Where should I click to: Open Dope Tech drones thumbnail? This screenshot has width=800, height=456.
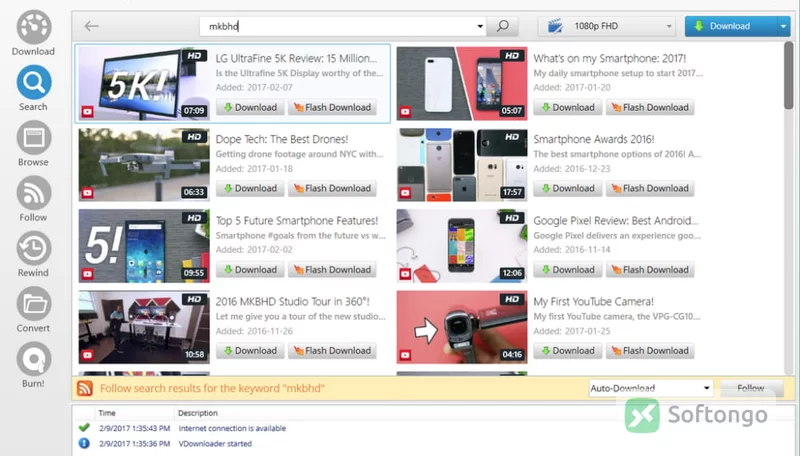point(144,165)
